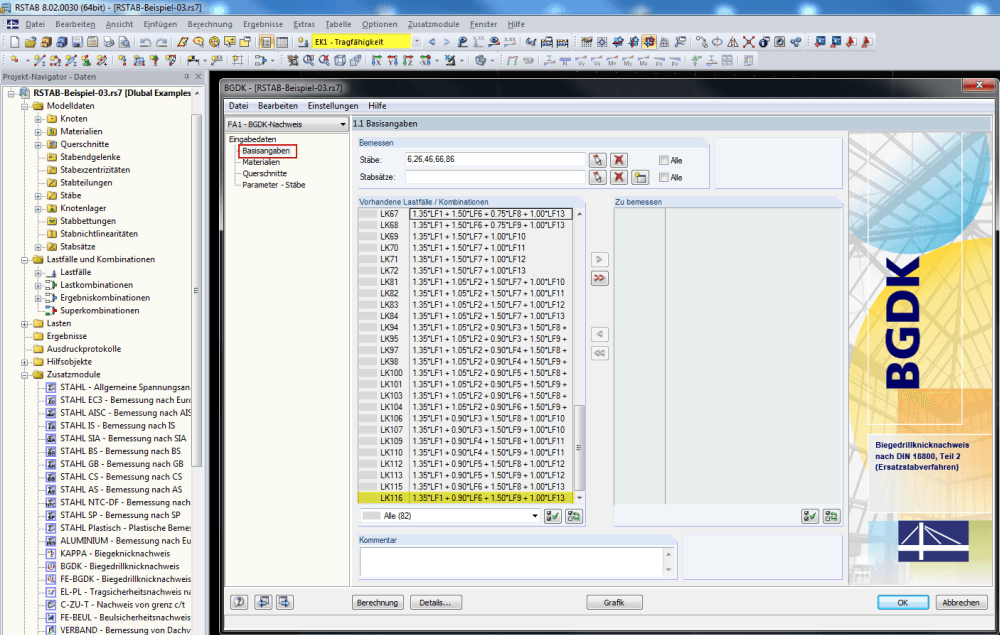Viewport: 1000px width, 635px height.
Task: Go to previous load case arrow
Action: [x=432, y=42]
